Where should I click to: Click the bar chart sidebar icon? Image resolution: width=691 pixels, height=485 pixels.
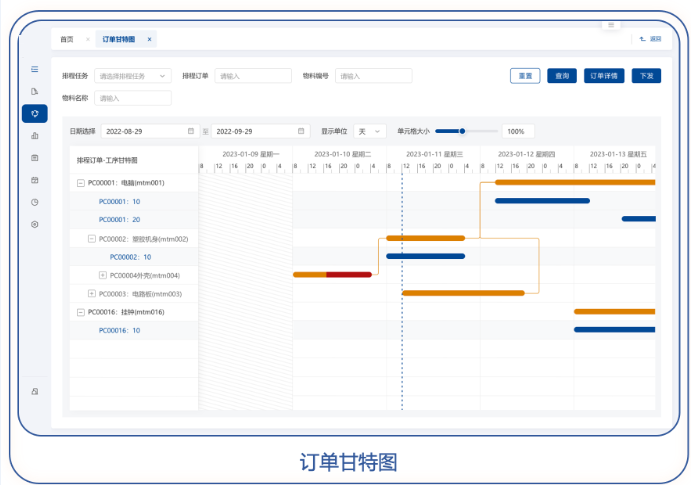[34, 135]
